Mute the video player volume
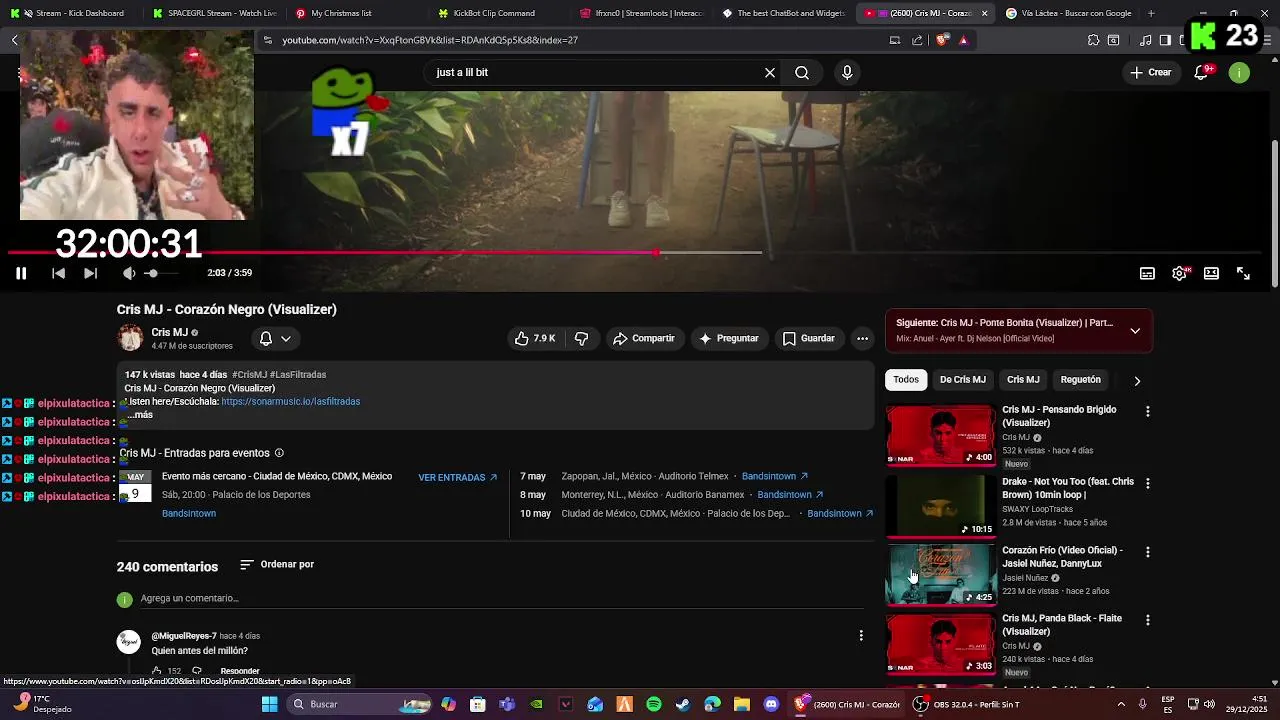Viewport: 1280px width, 720px height. point(128,273)
